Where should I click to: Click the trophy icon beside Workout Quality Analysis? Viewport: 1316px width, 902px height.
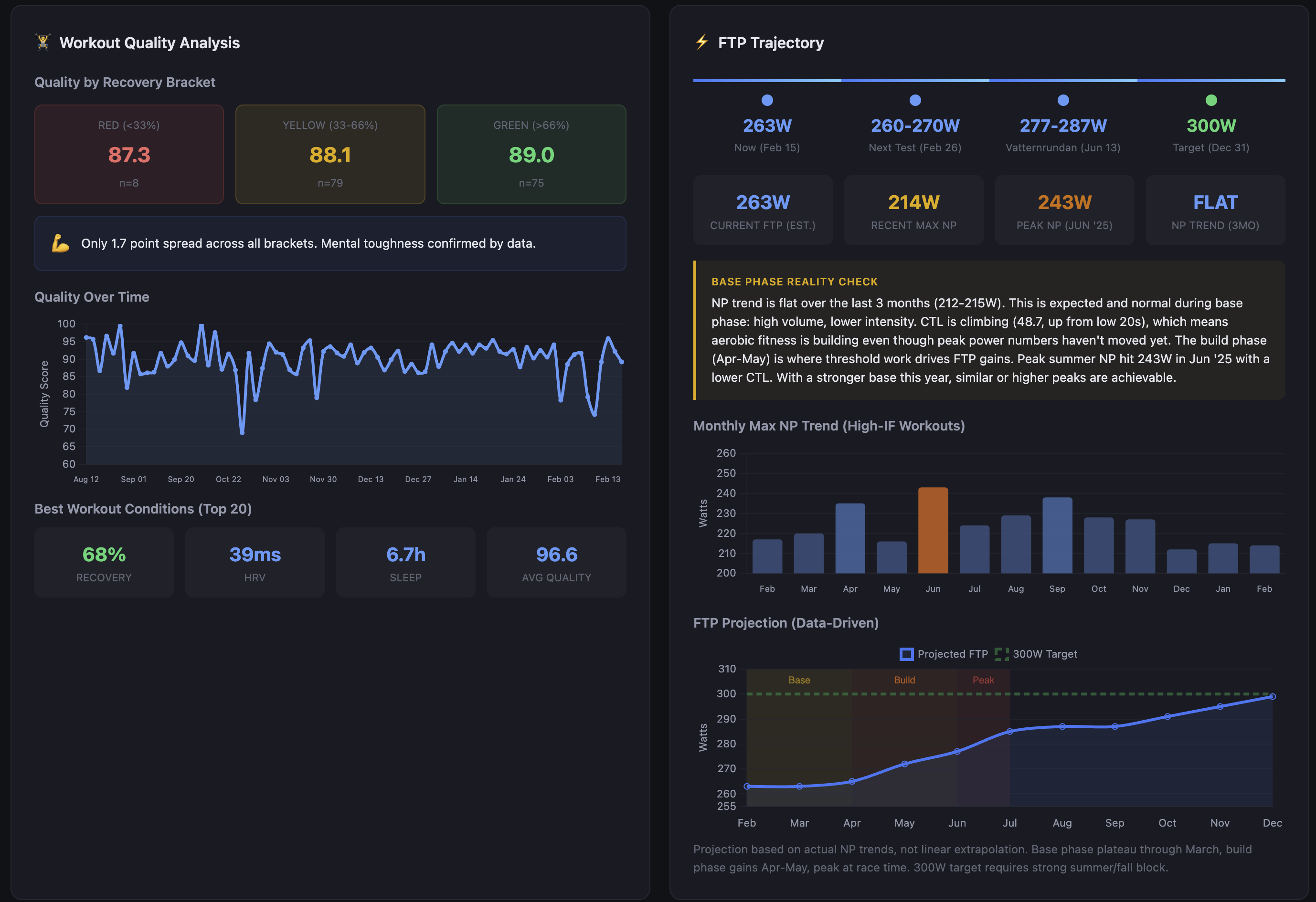coord(42,42)
